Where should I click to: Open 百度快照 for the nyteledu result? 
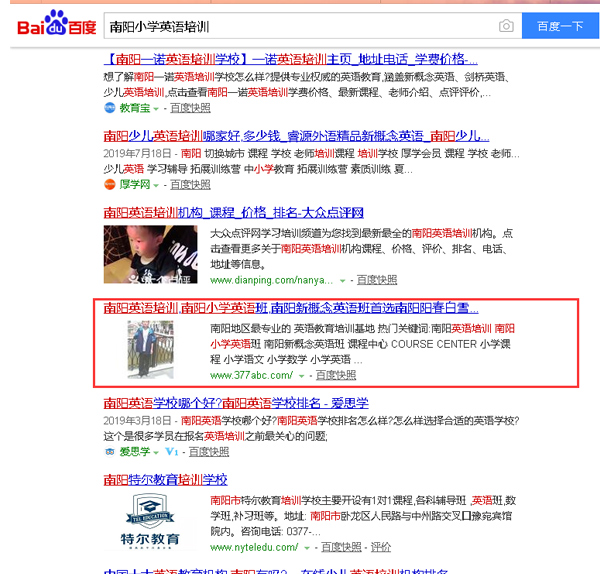(x=341, y=547)
